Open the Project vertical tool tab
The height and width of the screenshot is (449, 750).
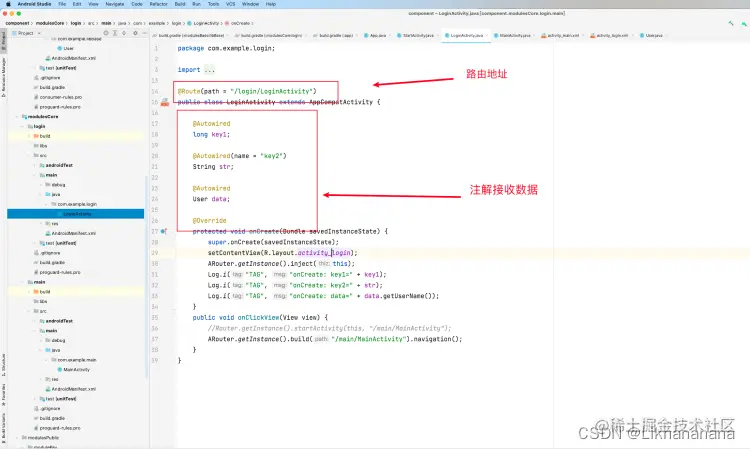pos(3,41)
